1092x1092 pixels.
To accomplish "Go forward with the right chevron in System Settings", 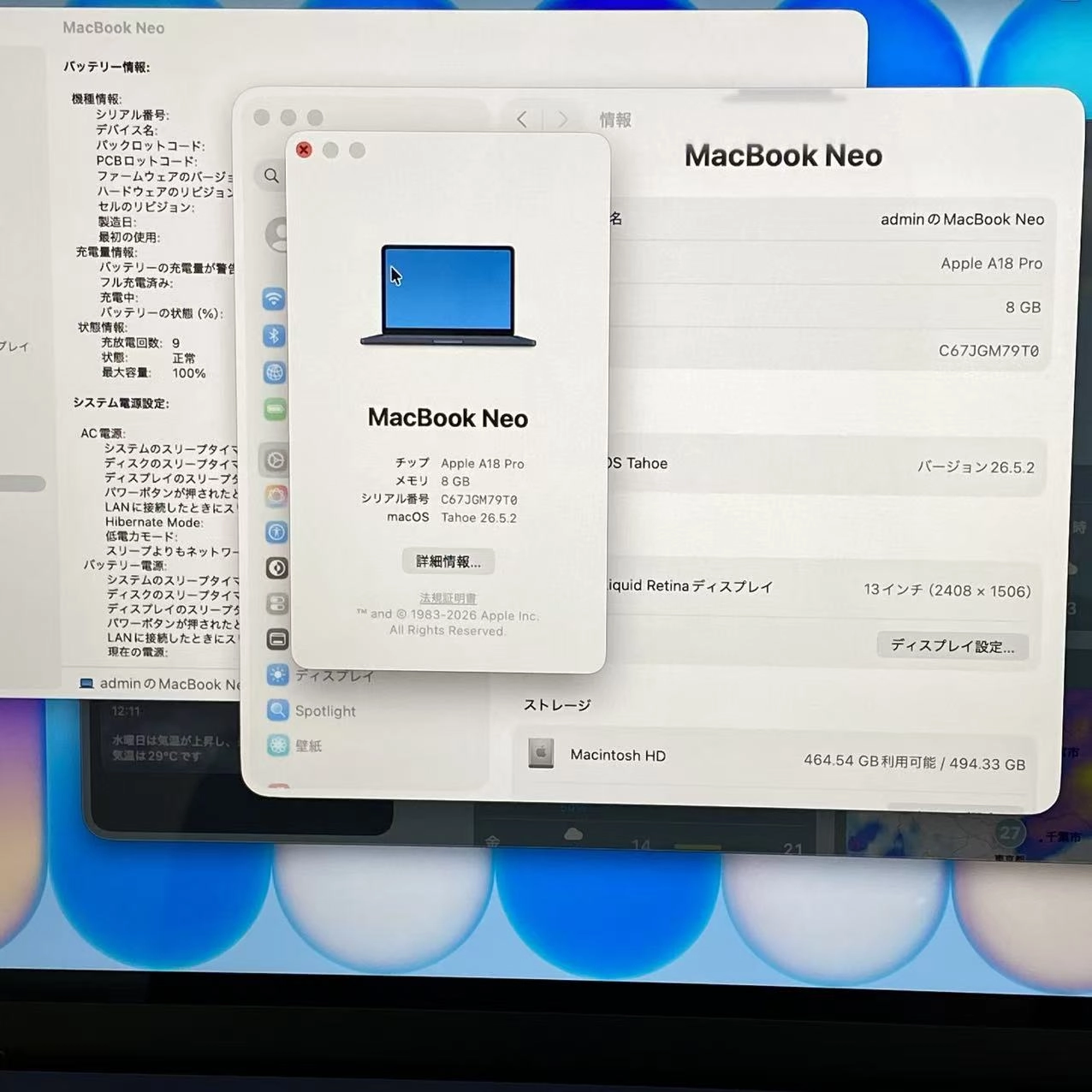I will (562, 120).
